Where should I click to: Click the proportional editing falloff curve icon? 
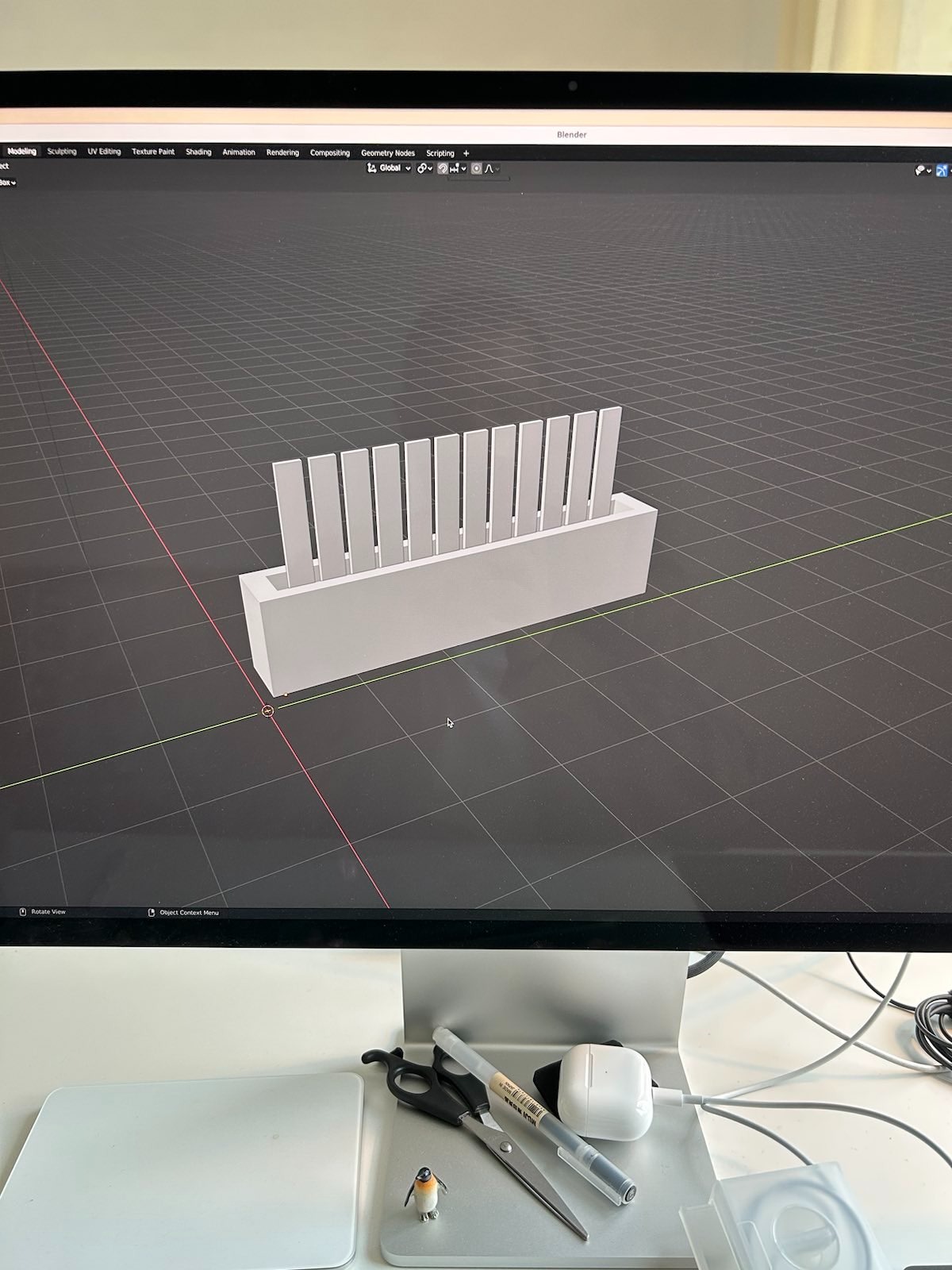489,168
